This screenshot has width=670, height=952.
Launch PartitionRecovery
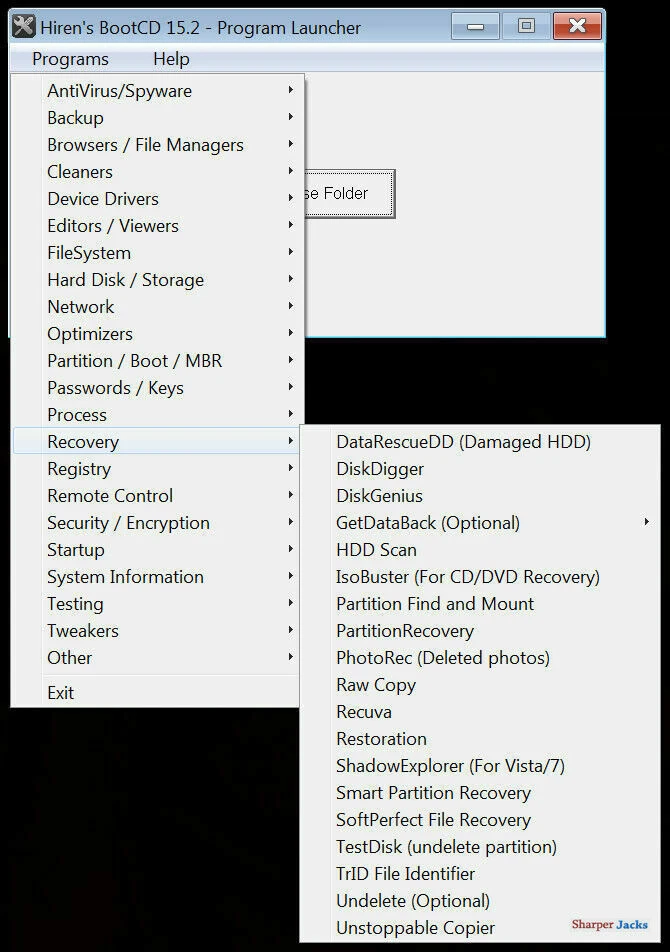[x=479, y=631]
